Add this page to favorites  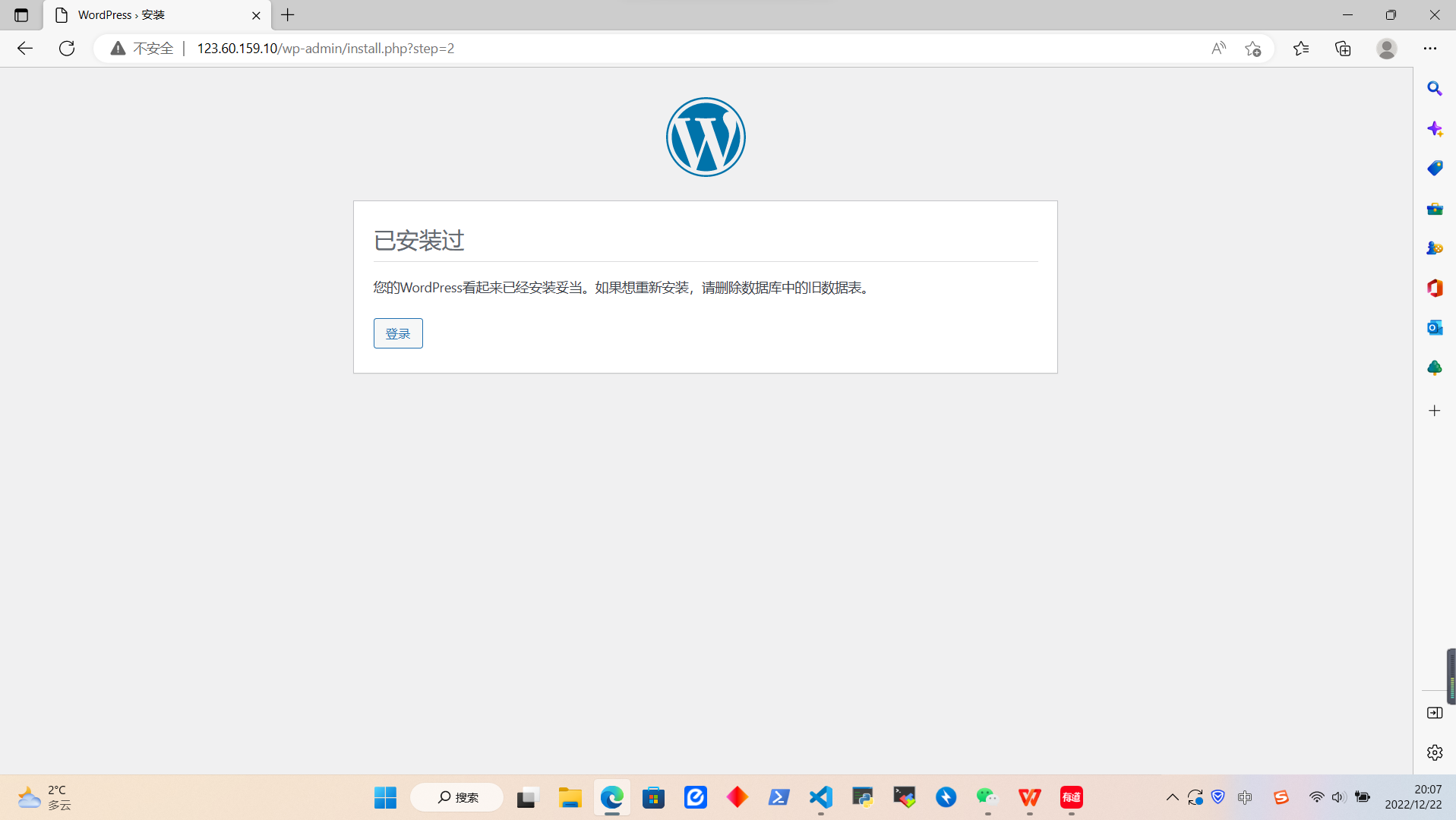1253,49
